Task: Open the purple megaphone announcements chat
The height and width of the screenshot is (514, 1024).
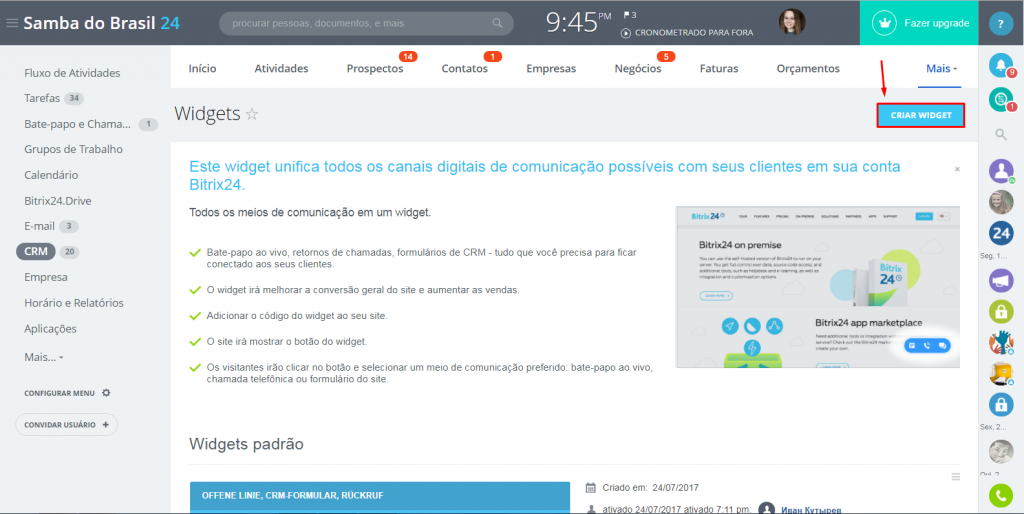Action: click(x=1000, y=280)
